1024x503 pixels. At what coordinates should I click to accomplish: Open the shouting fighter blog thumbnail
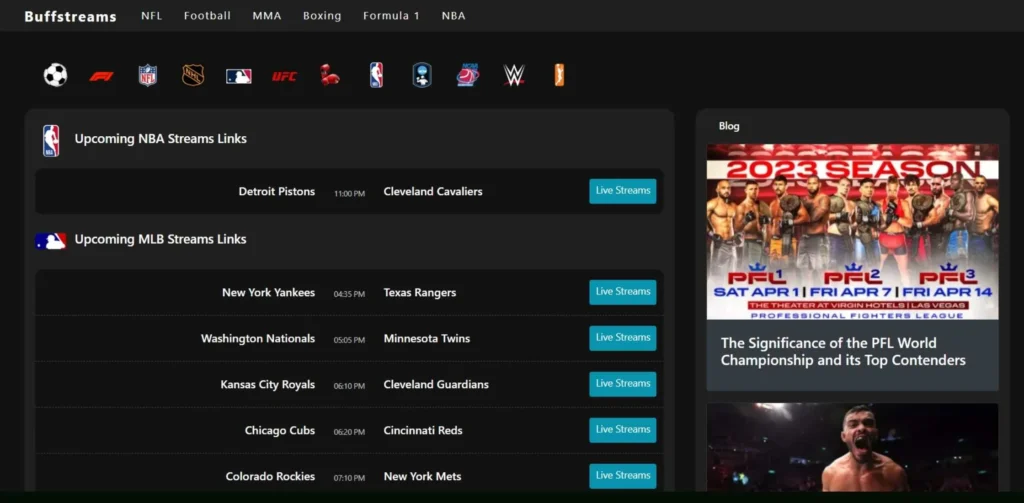pyautogui.click(x=852, y=447)
